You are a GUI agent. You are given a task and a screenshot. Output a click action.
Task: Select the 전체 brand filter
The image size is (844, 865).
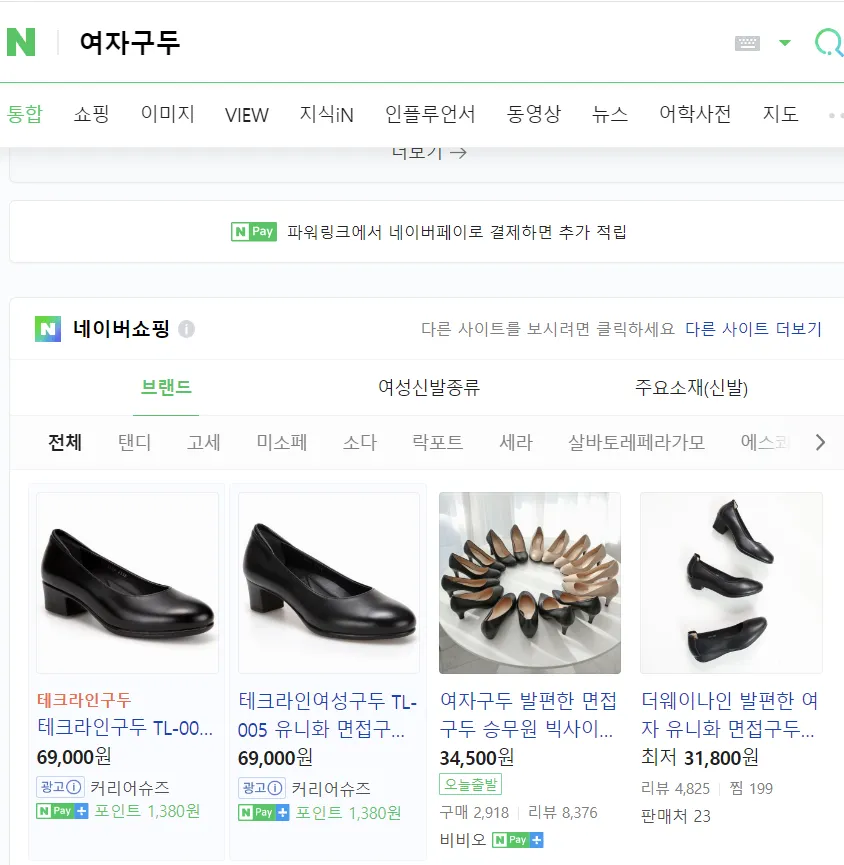[x=65, y=442]
